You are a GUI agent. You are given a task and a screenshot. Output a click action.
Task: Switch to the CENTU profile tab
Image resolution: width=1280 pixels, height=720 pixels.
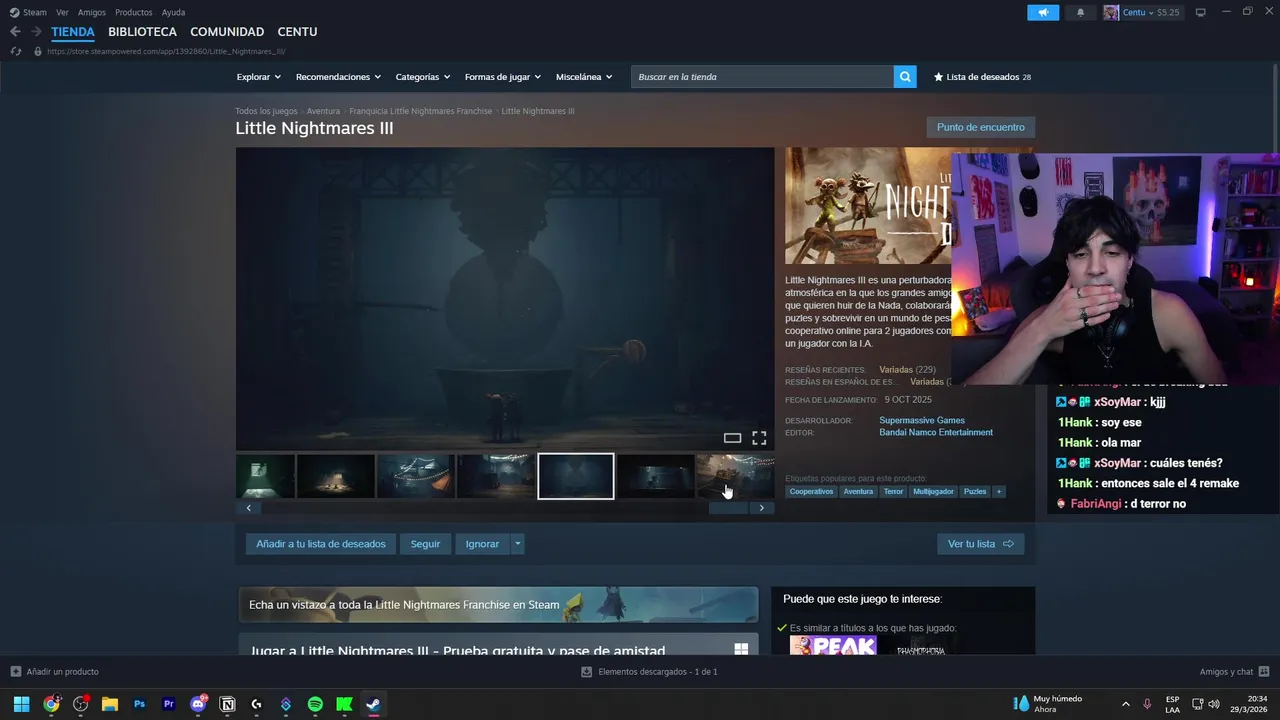coord(297,32)
